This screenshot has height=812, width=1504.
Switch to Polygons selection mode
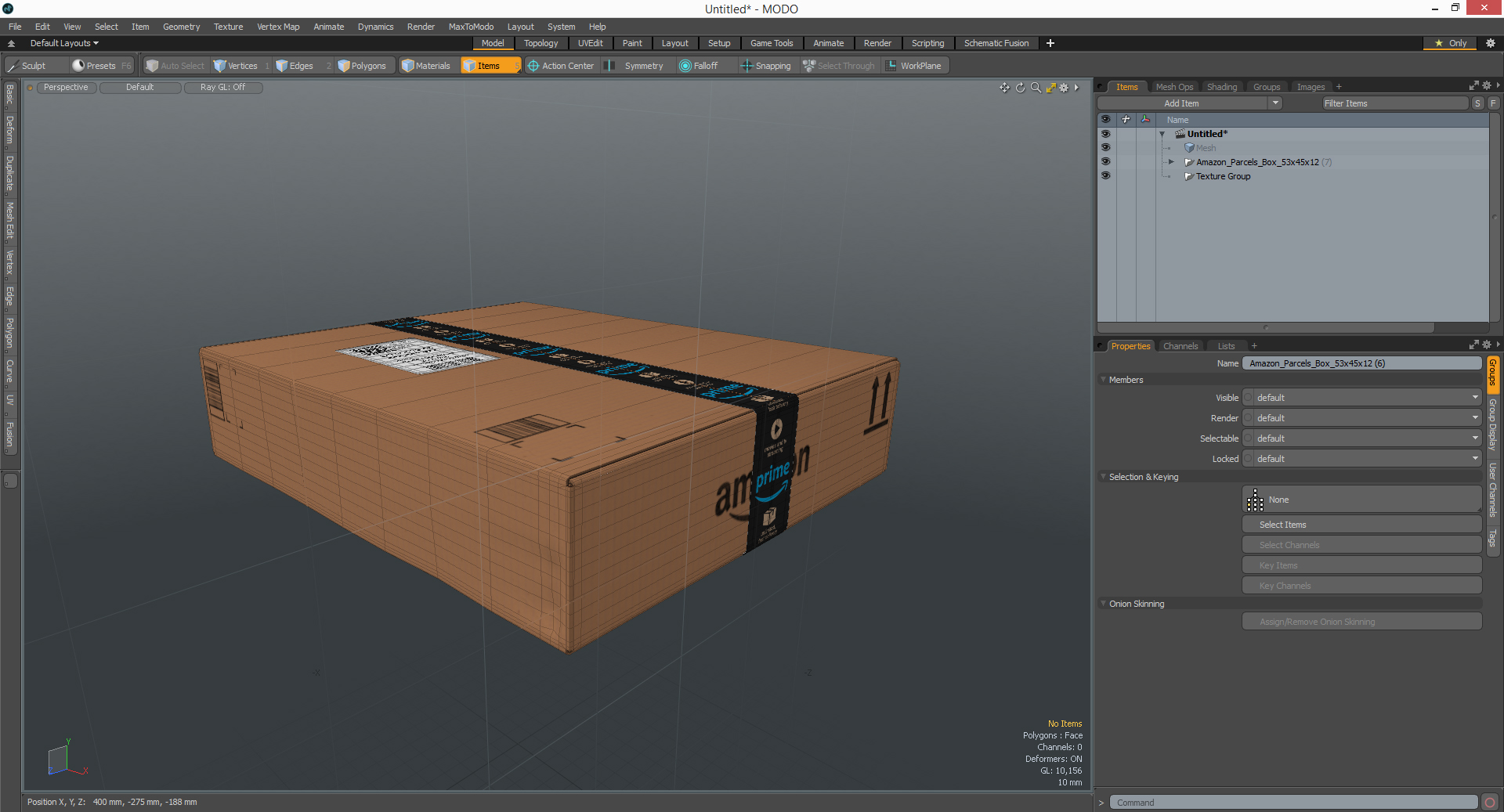362,66
